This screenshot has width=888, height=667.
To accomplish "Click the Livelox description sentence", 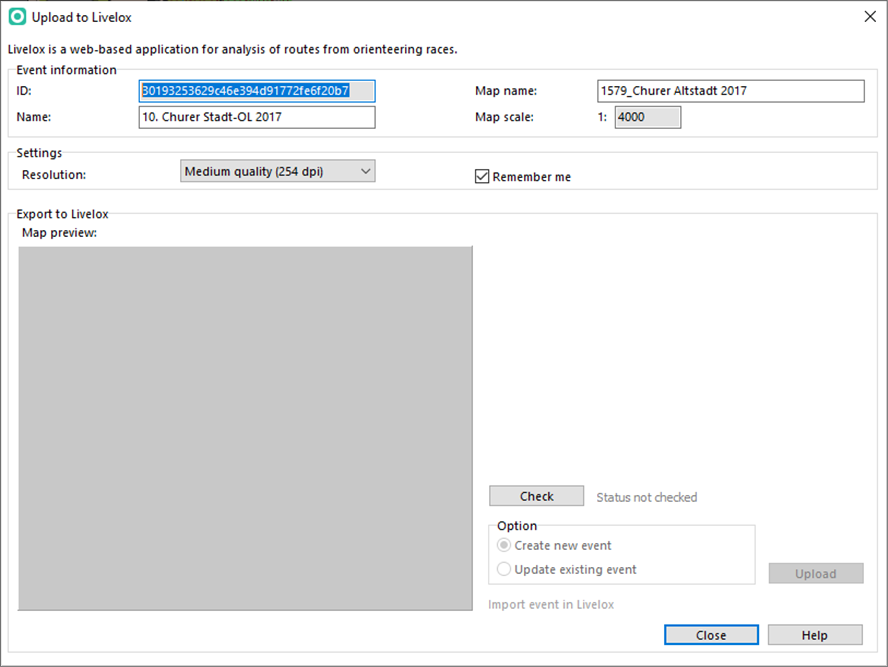I will [233, 49].
